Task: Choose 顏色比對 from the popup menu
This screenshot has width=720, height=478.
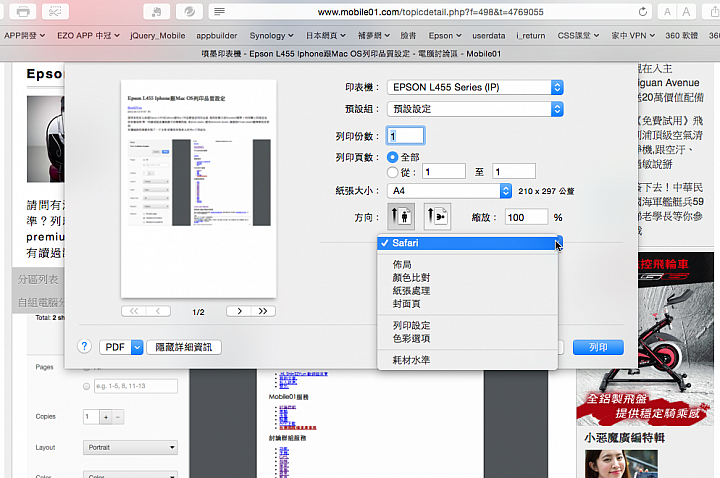Action: [x=467, y=277]
